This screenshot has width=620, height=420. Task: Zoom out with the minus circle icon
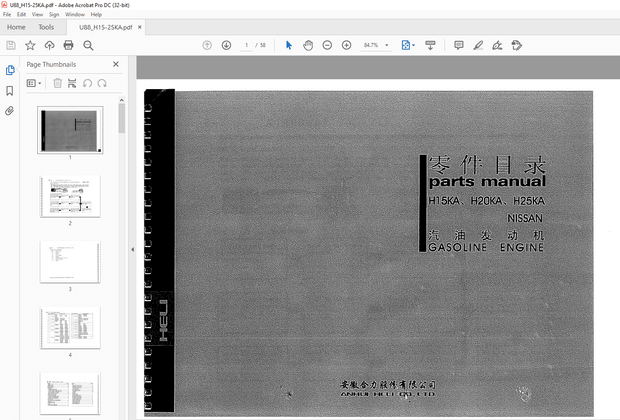tap(327, 45)
